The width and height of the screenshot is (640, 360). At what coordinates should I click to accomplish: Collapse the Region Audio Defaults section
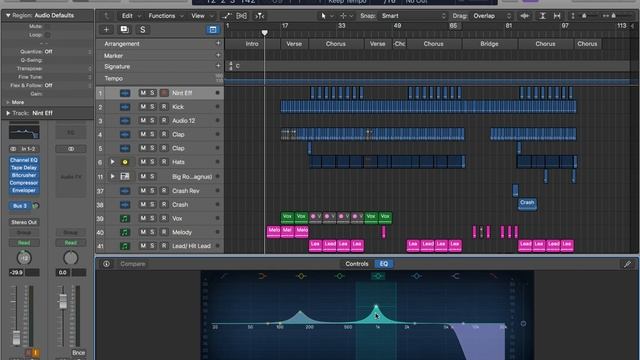point(8,16)
